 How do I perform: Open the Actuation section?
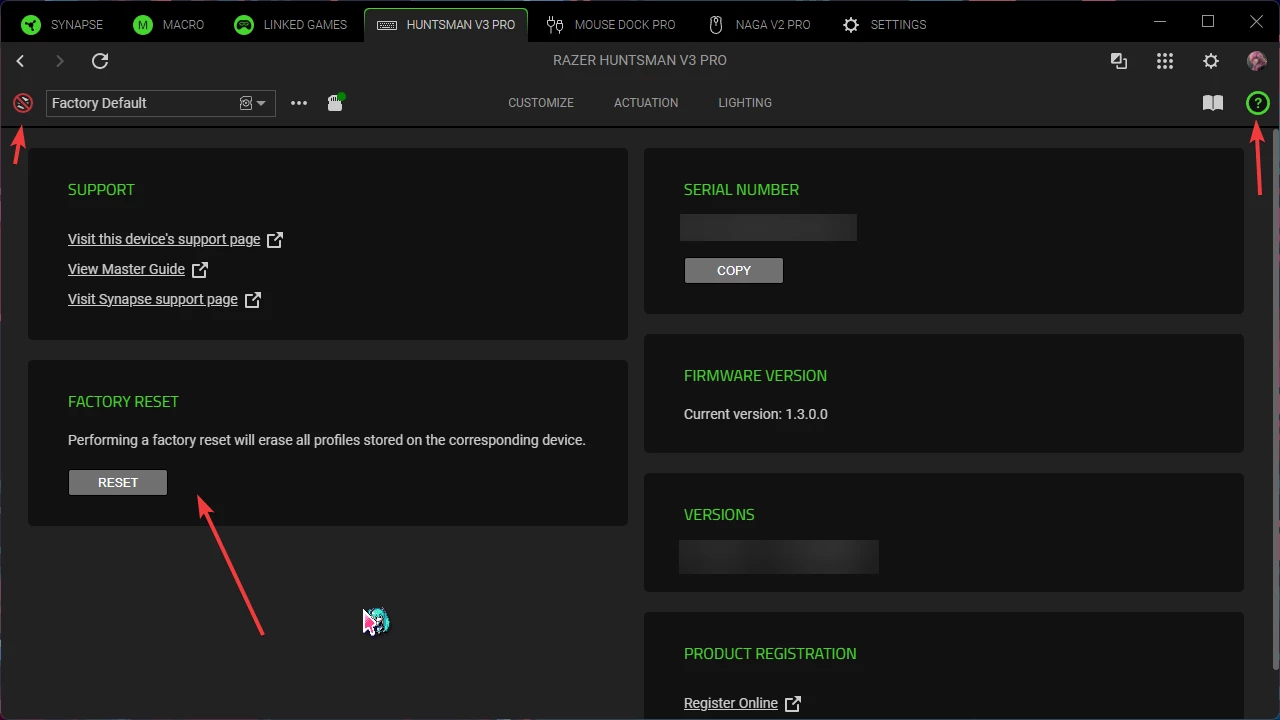coord(646,103)
